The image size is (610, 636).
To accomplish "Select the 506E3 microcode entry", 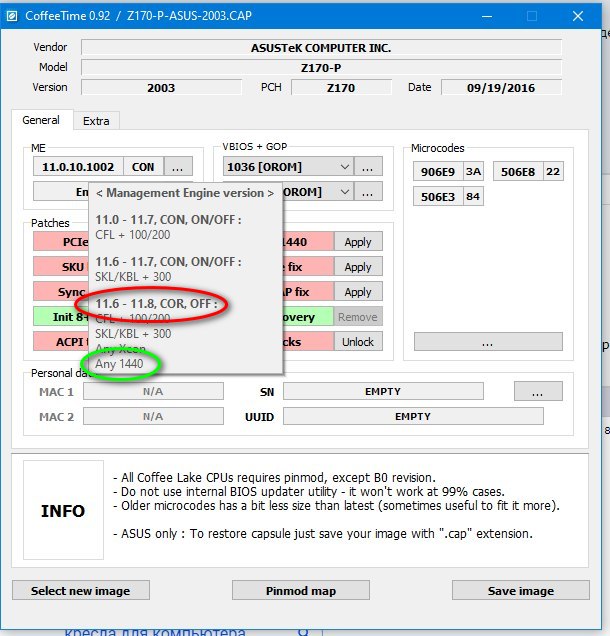I will coord(438,197).
